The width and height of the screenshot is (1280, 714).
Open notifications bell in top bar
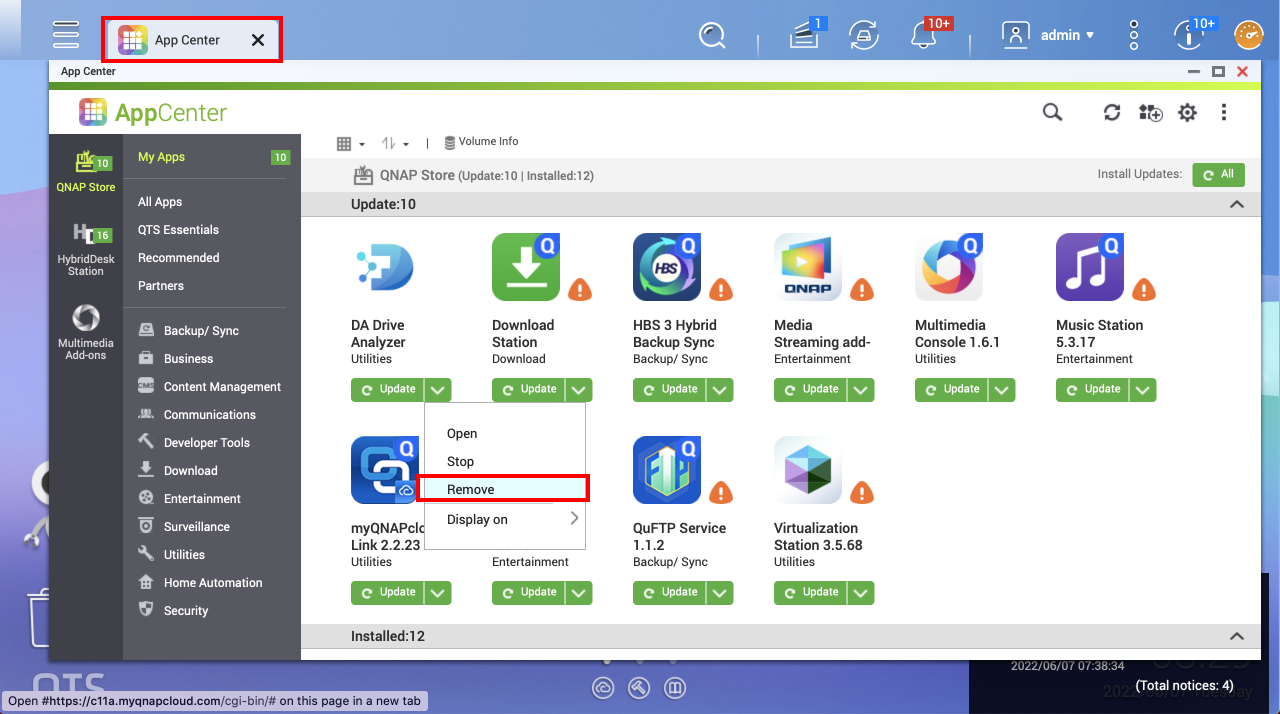[x=924, y=36]
